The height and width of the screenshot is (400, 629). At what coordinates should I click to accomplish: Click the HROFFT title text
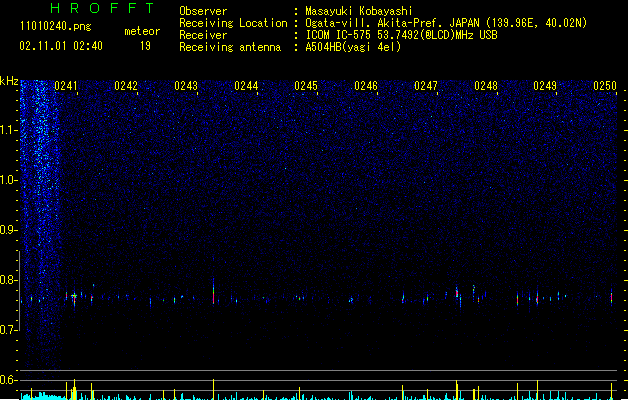[102, 8]
